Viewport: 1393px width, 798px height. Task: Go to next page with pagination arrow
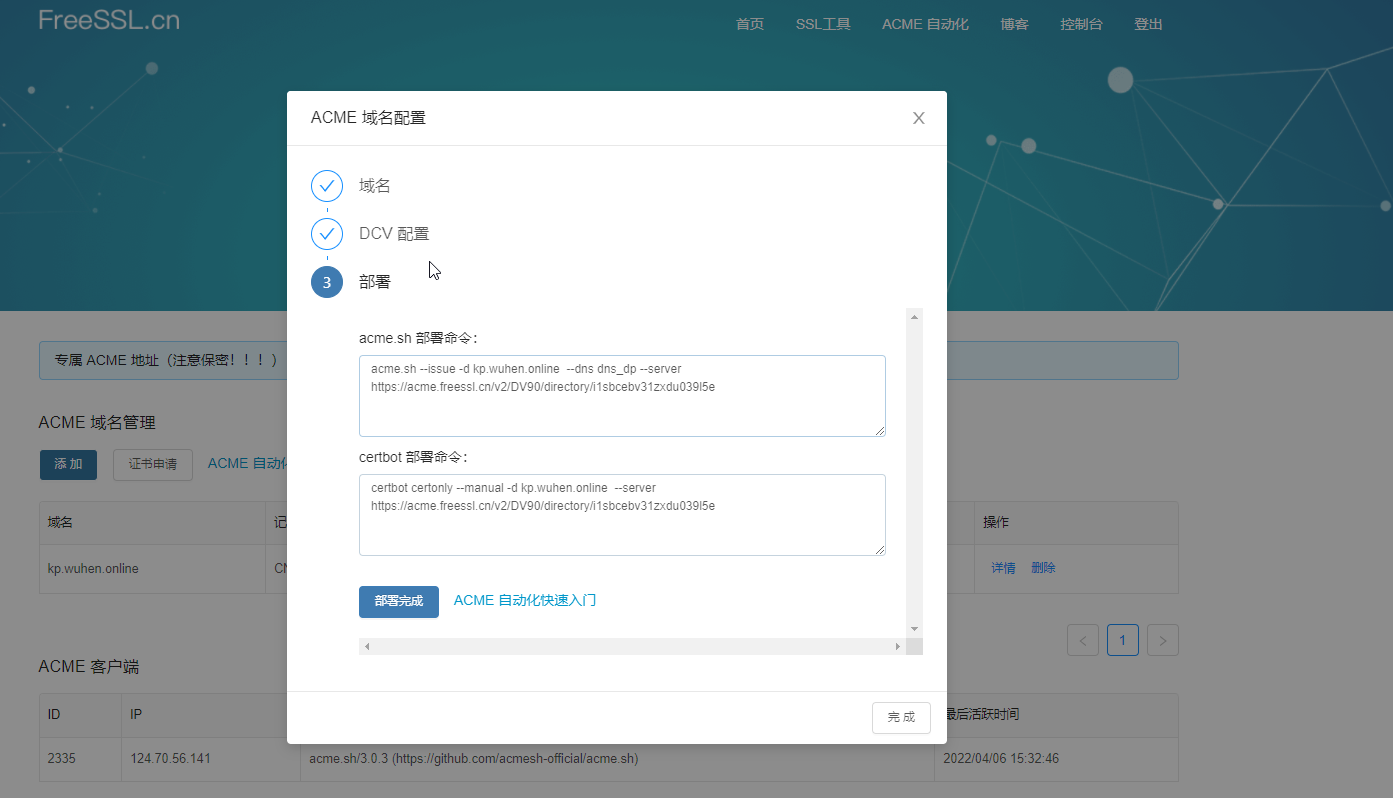coord(1162,640)
